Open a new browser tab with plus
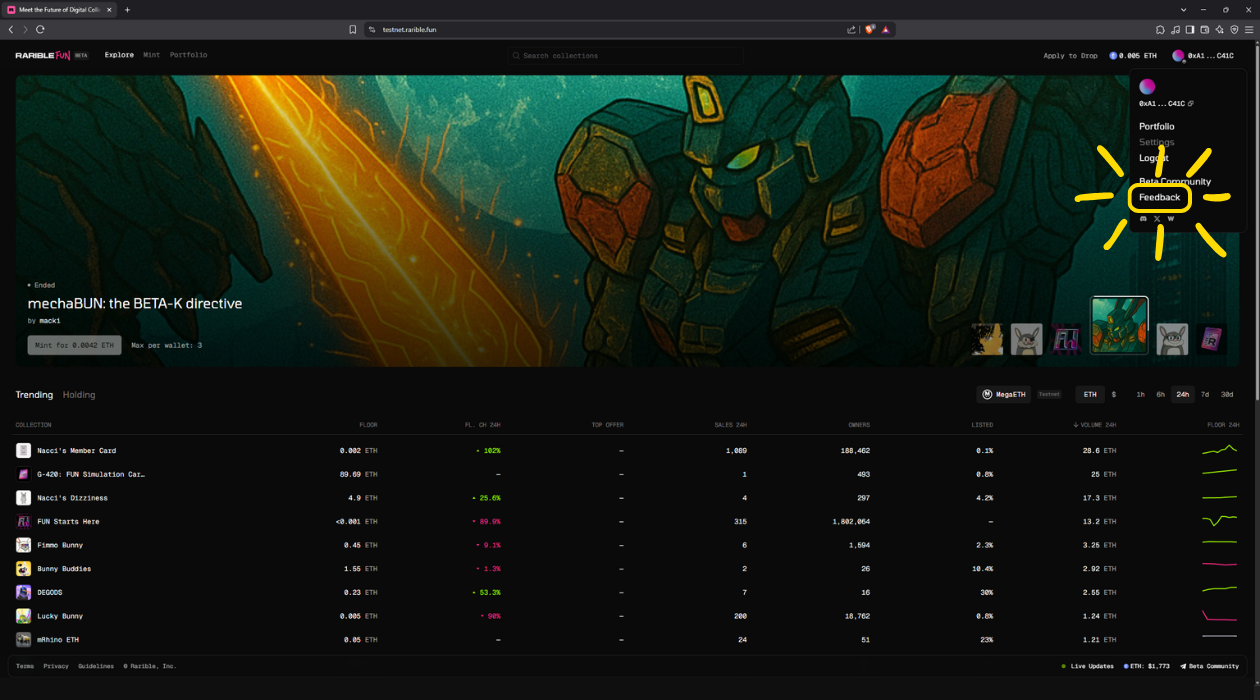The height and width of the screenshot is (700, 1260). pyautogui.click(x=127, y=10)
